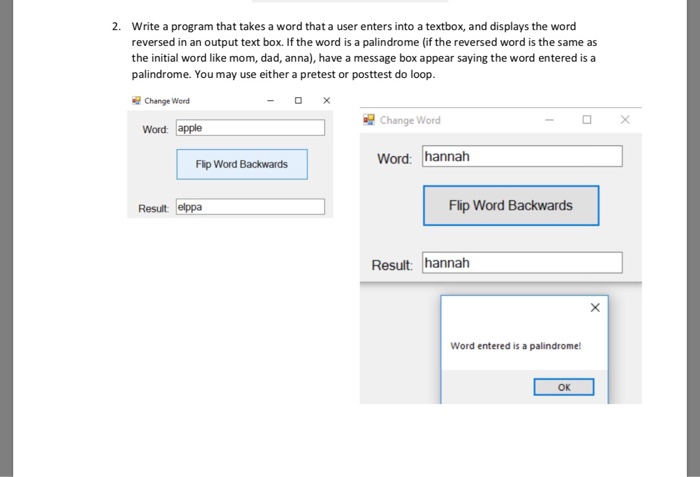Click the question text starting 'Write a program'
The width and height of the screenshot is (700, 477).
pos(364,50)
